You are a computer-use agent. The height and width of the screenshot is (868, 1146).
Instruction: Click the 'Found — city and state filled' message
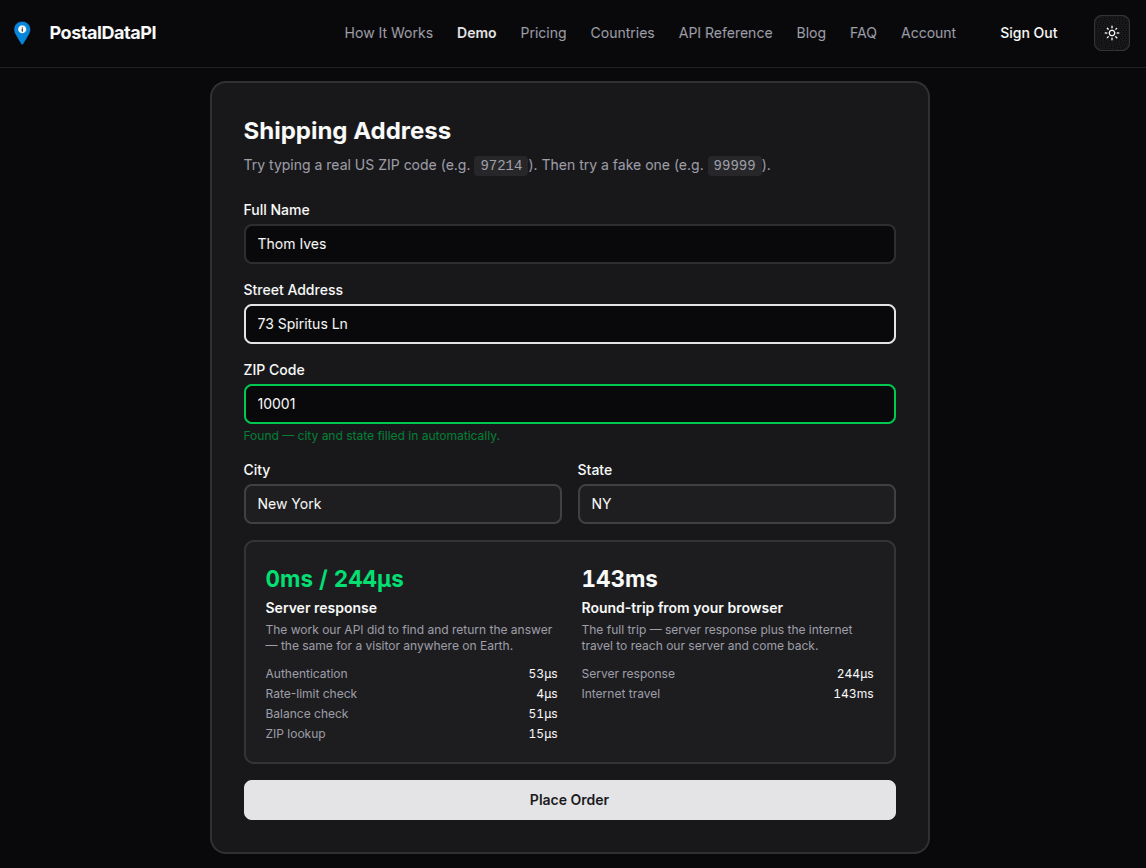pos(371,435)
